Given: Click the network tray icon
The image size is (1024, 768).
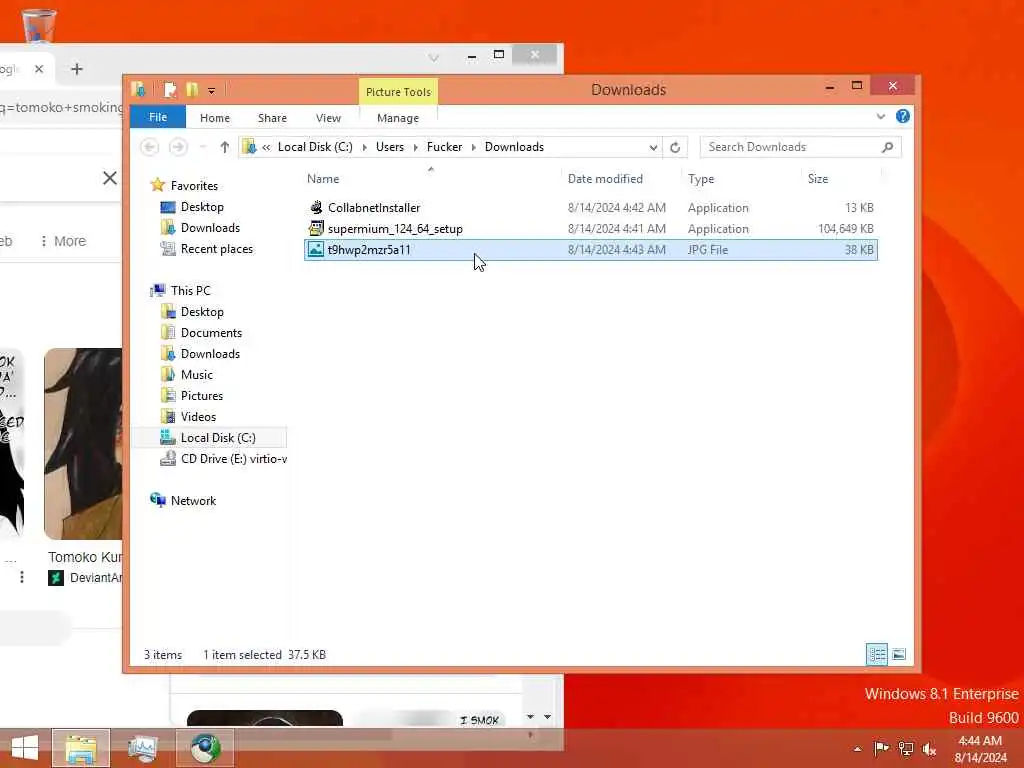Looking at the screenshot, I should click(x=906, y=749).
